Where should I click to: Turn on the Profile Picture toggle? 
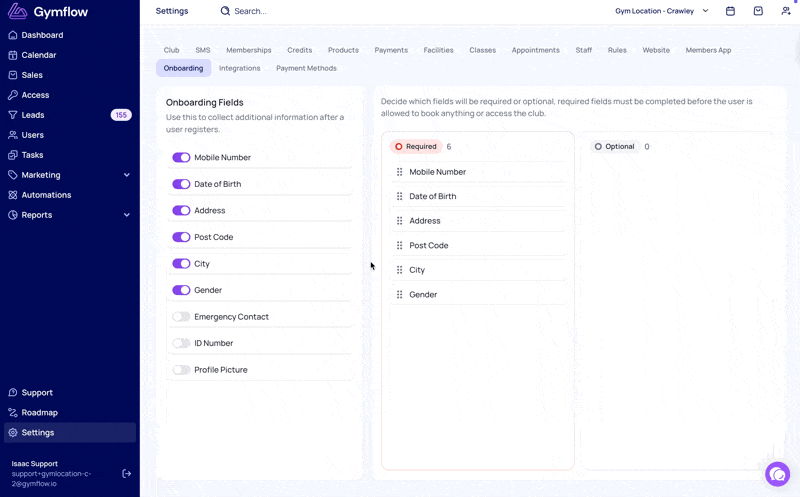(x=181, y=370)
